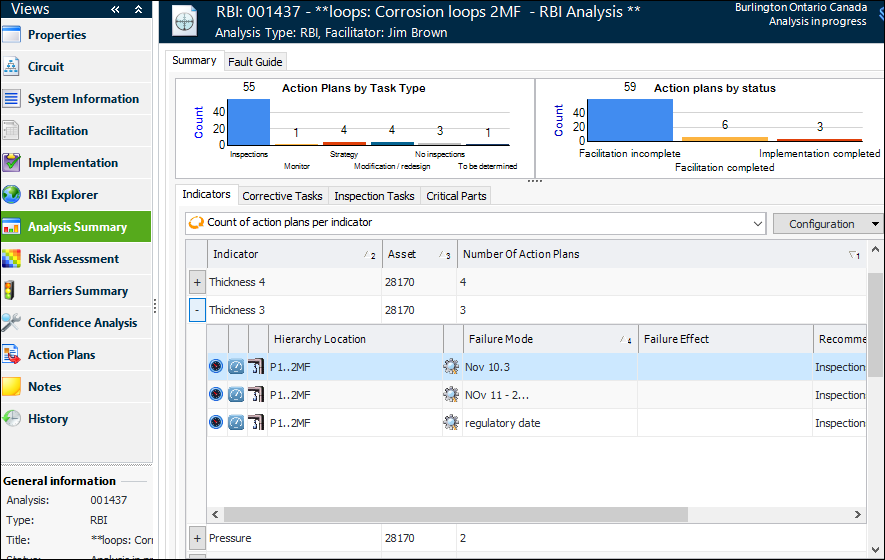Click the Inspections blue bar in chart
Viewport: 885px width, 560px height.
click(x=249, y=121)
